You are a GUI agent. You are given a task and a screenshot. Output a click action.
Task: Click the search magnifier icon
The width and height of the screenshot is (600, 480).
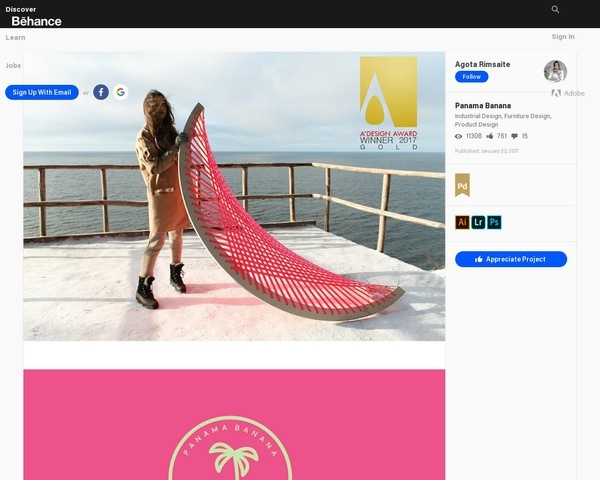tap(555, 9)
